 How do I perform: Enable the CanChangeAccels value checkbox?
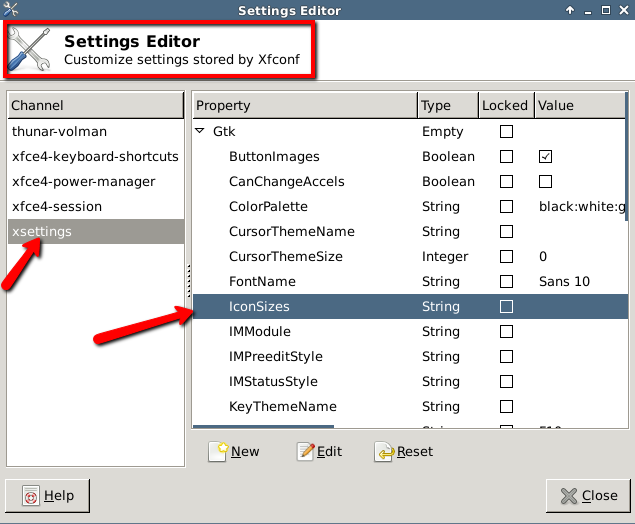[545, 181]
